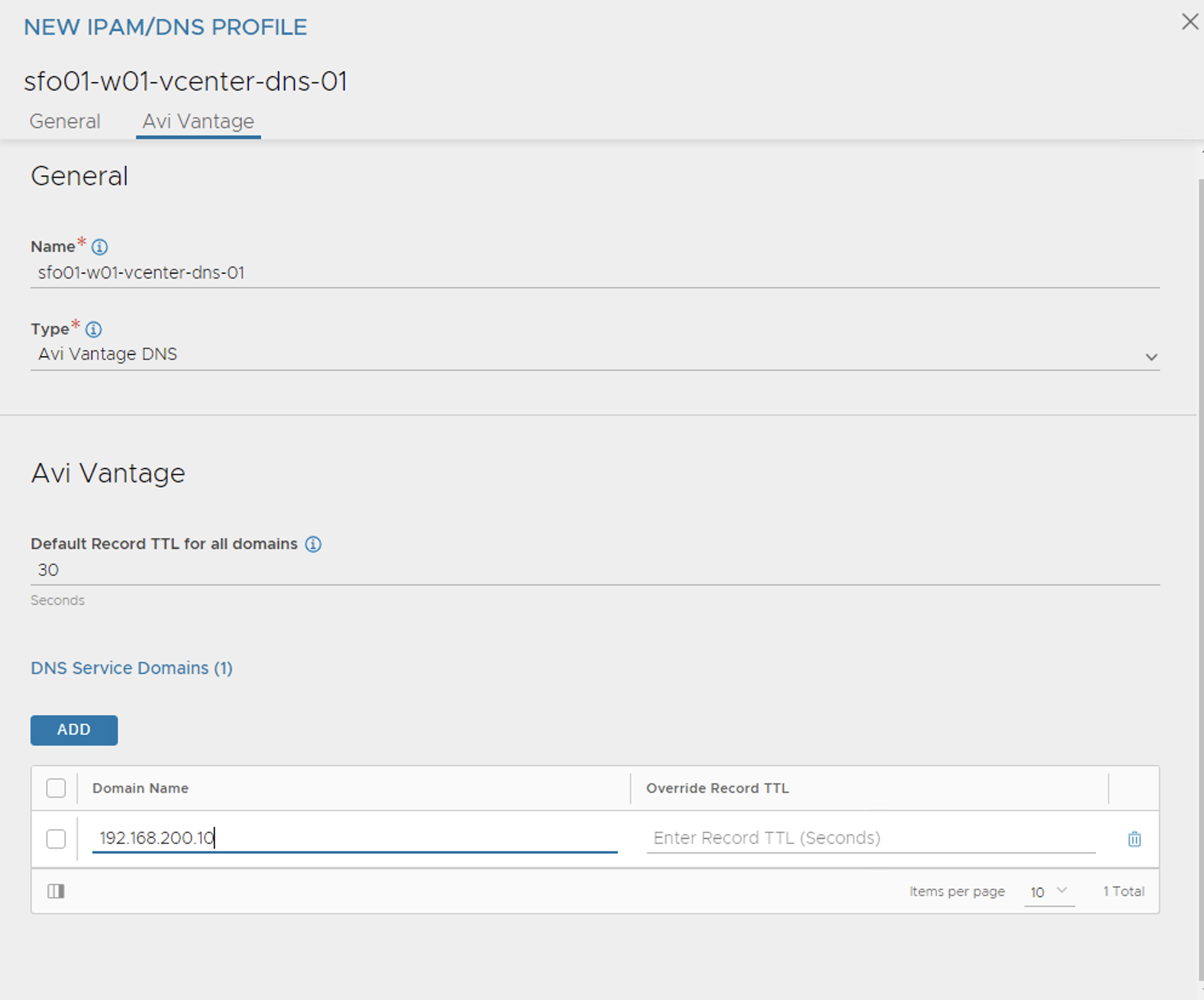Click the info icon next to Type
This screenshot has width=1204, height=1000.
[93, 329]
